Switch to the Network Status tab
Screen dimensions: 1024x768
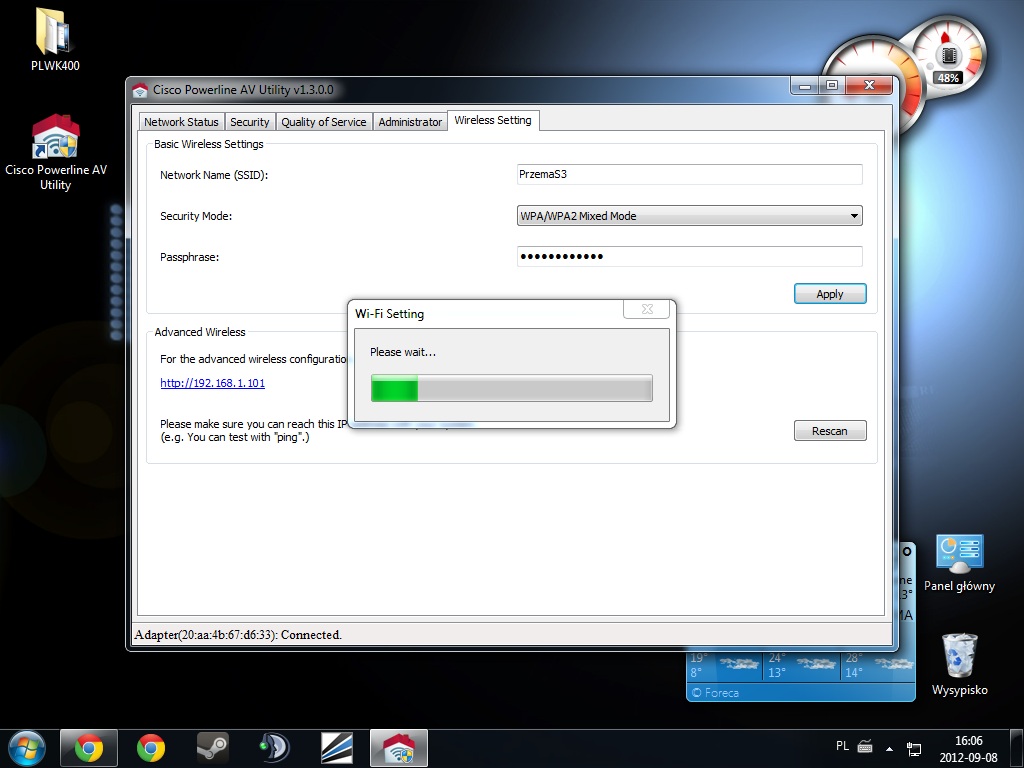pos(181,121)
